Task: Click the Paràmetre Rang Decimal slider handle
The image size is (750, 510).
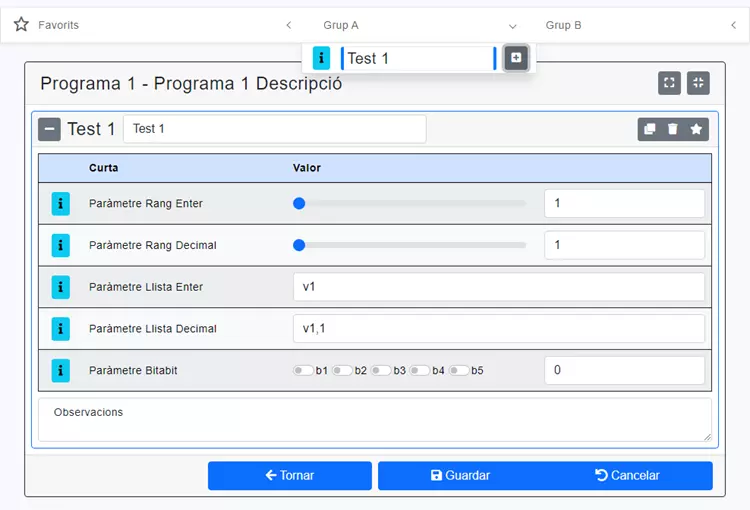Action: tap(299, 245)
